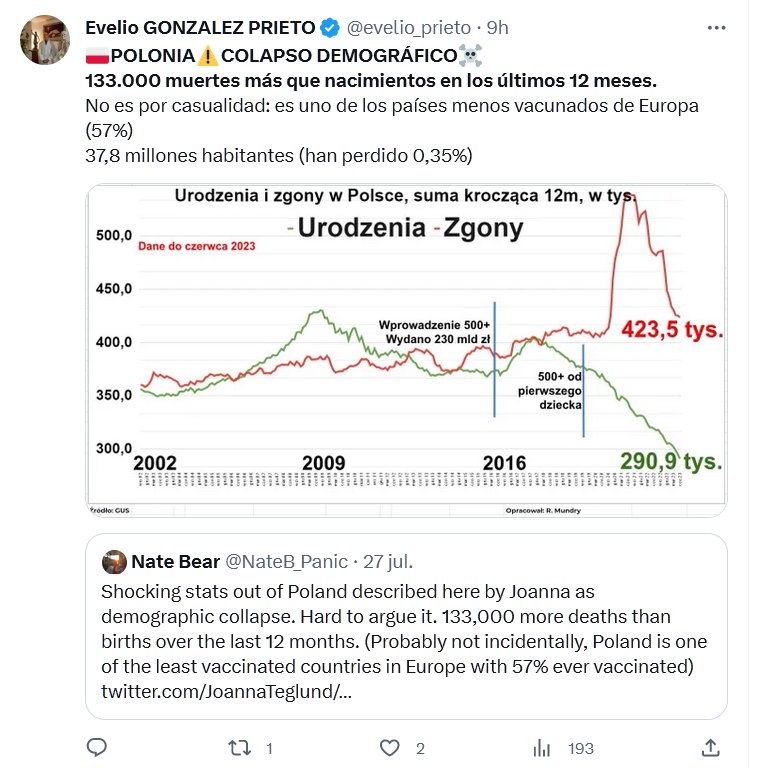Click the retweet count of 1

pos(269,748)
